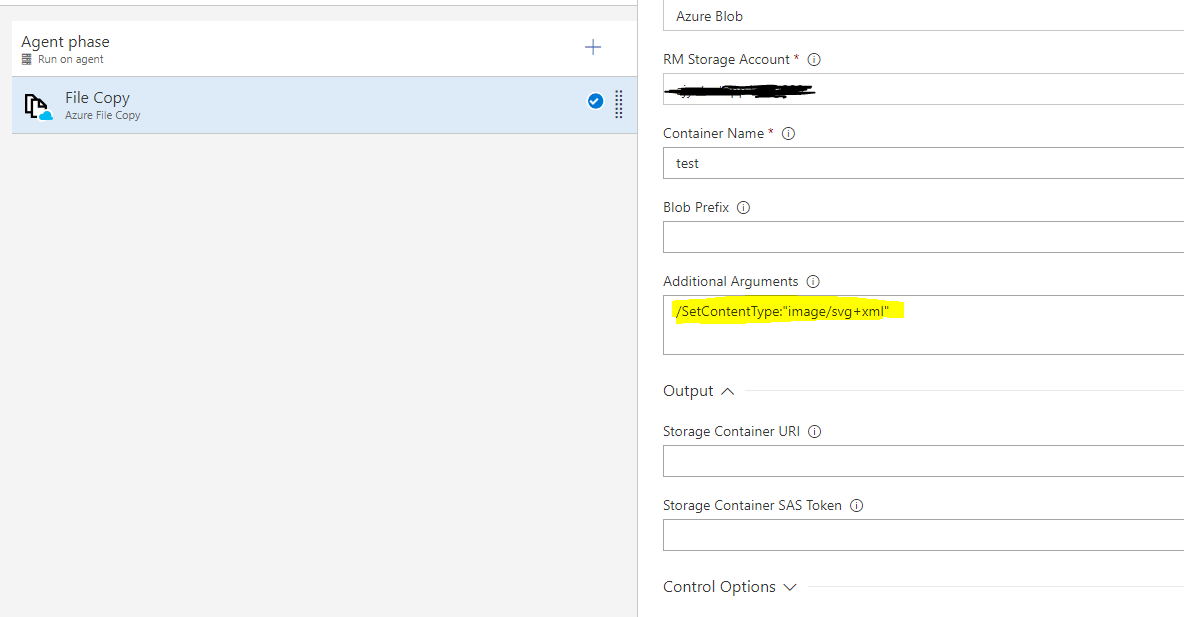1184x617 pixels.
Task: Click the File Copy drag handle dots
Action: click(618, 104)
